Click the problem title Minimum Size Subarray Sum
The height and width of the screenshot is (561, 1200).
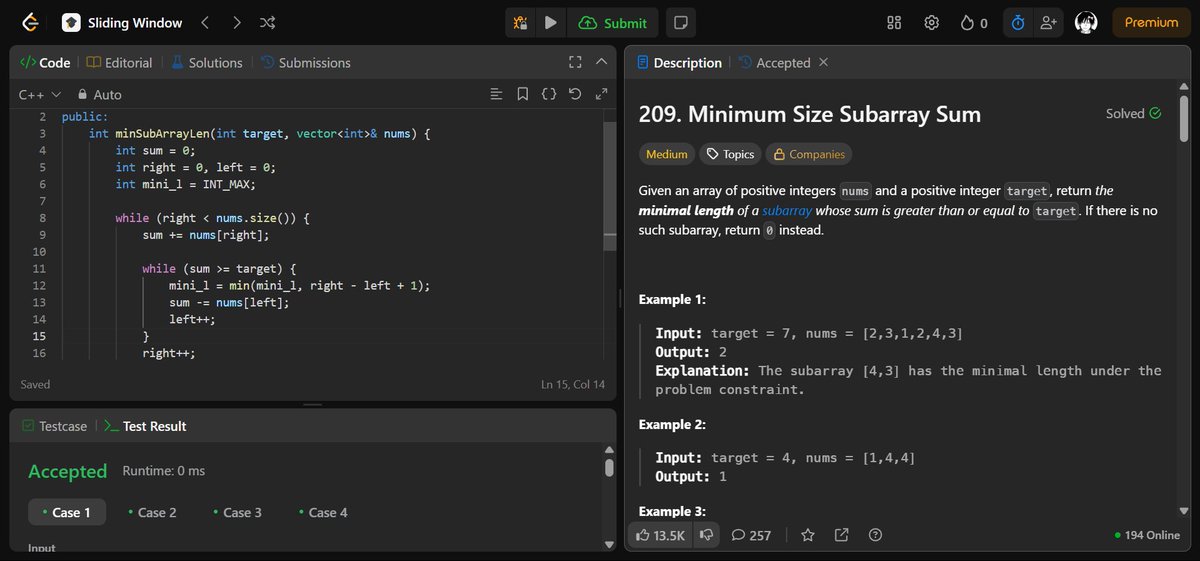tap(809, 113)
